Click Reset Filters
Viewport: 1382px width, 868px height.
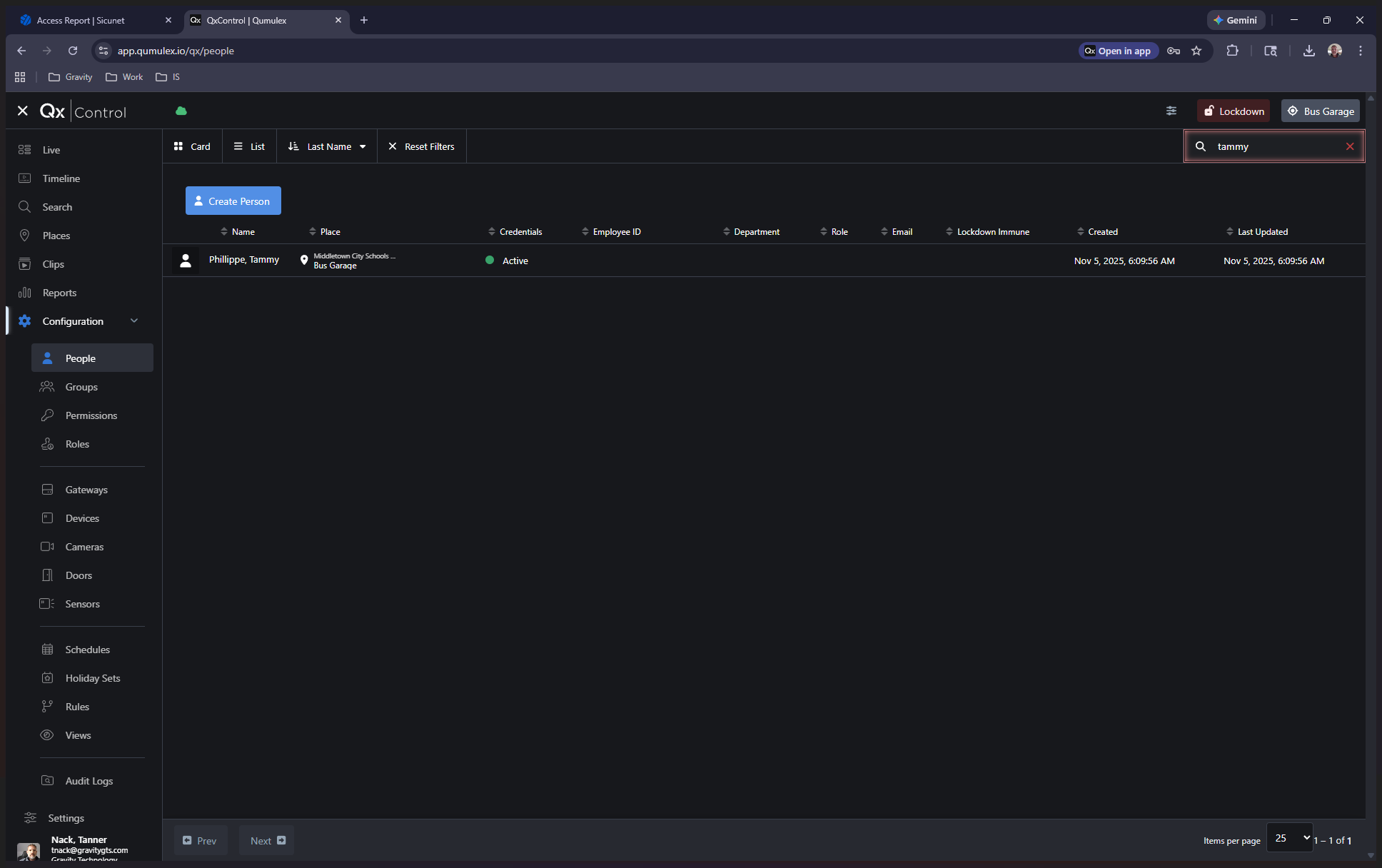point(421,146)
